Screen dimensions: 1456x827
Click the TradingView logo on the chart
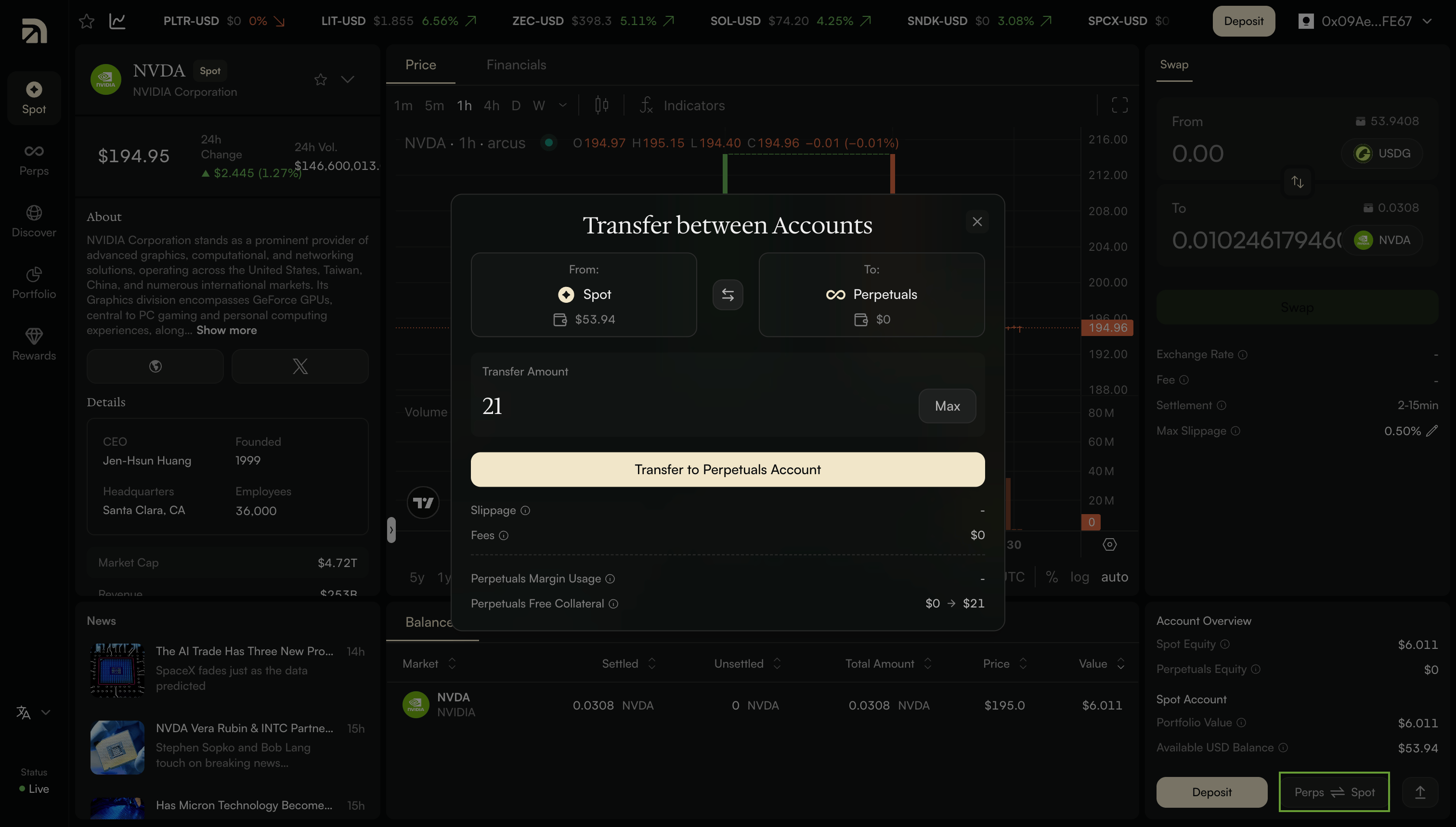coord(423,503)
